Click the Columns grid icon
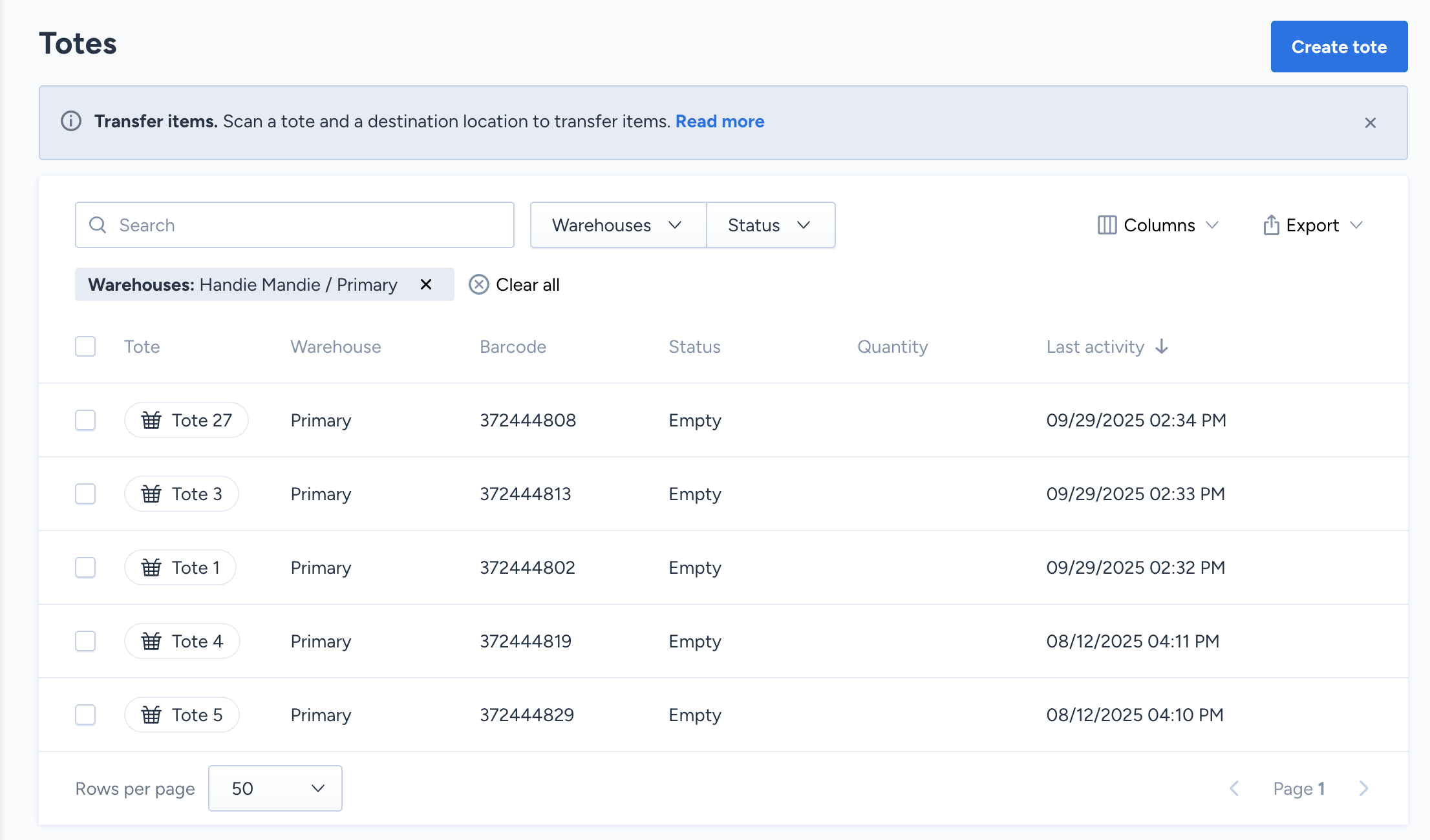Screen dimensions: 1430x840 [1107, 225]
